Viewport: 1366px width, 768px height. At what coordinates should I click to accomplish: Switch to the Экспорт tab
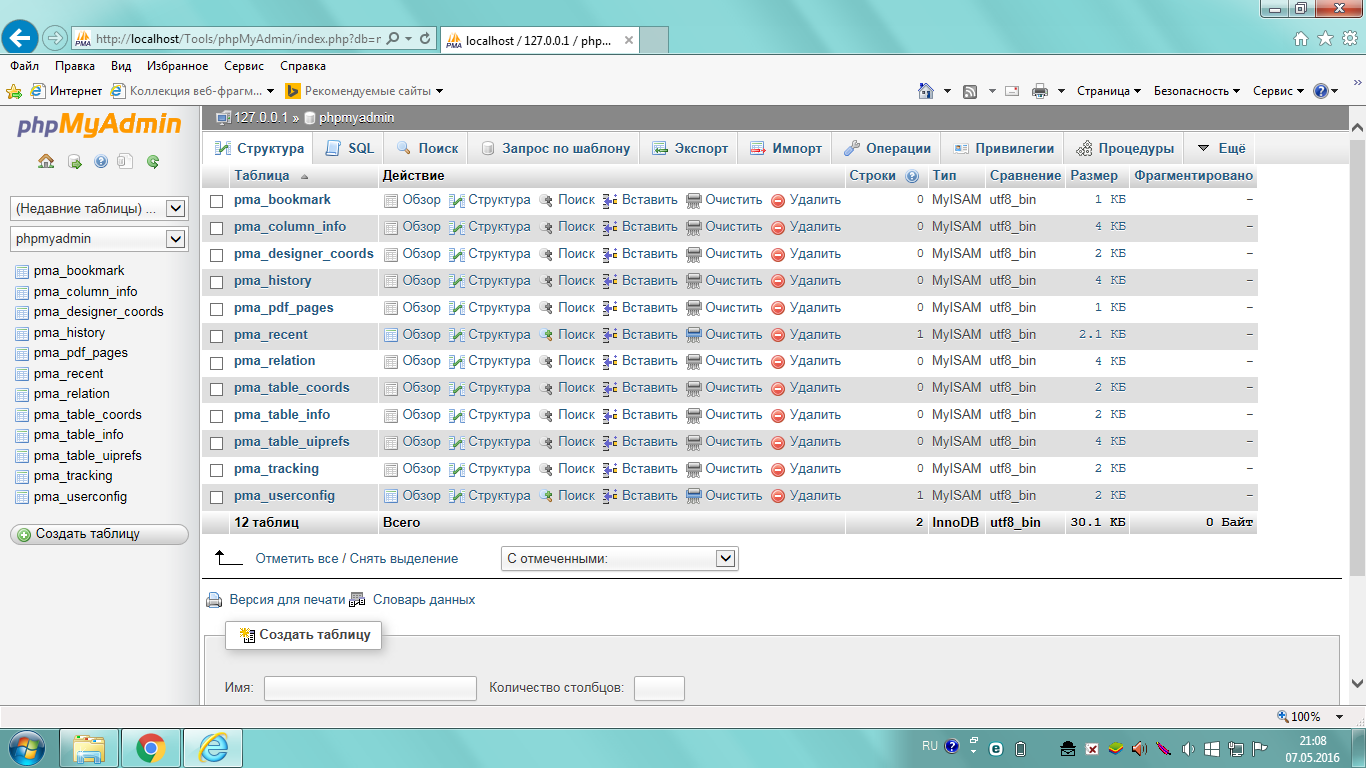[x=690, y=148]
